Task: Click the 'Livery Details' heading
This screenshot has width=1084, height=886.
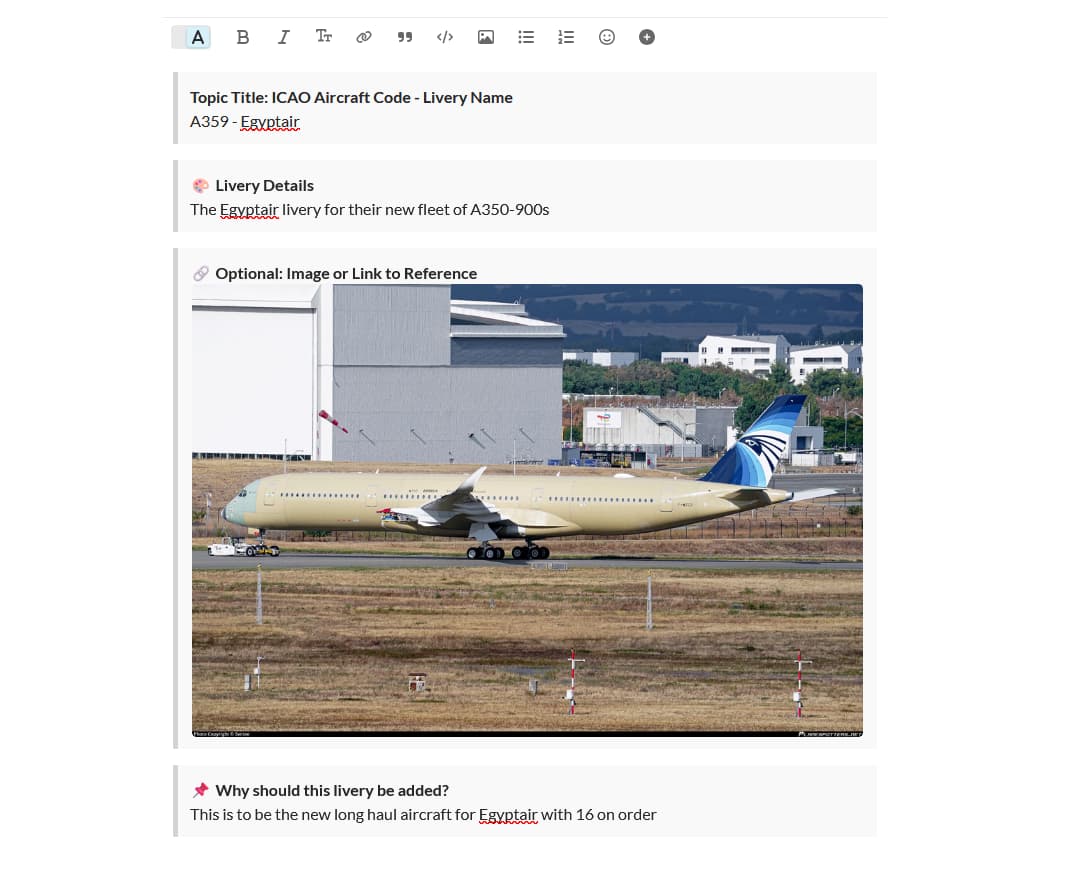Action: pos(265,185)
